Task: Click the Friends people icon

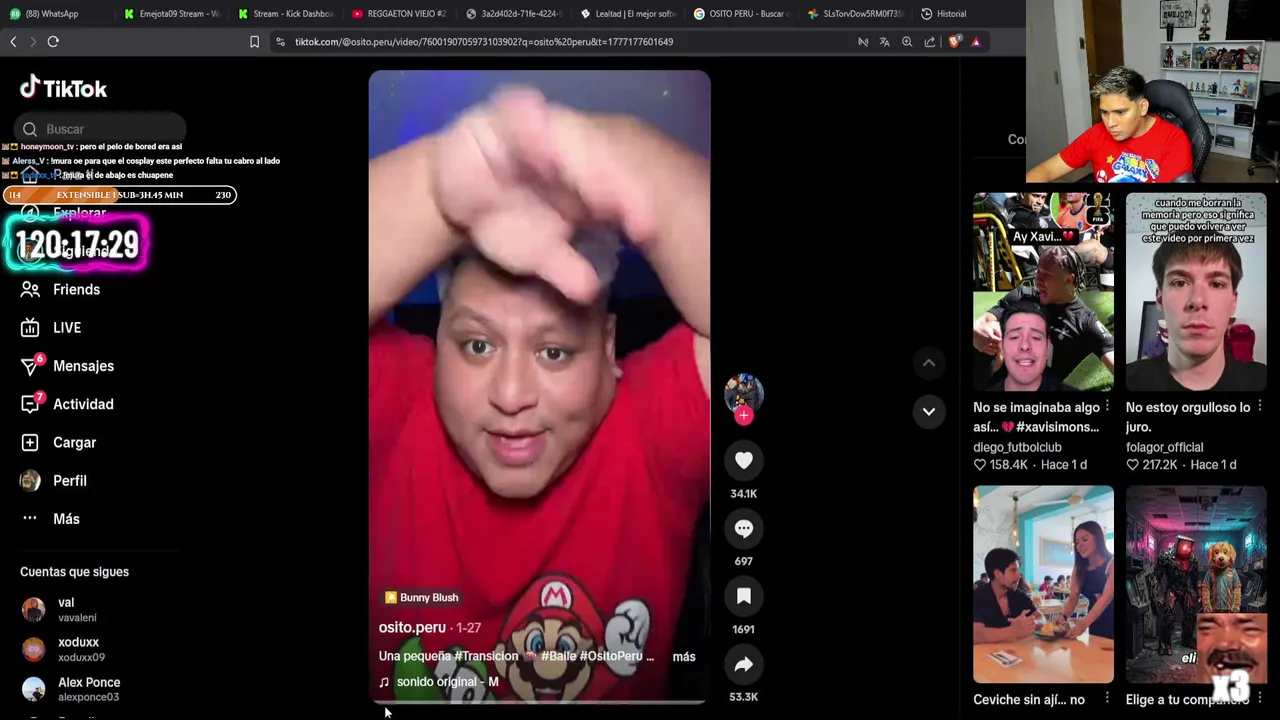Action: [30, 289]
